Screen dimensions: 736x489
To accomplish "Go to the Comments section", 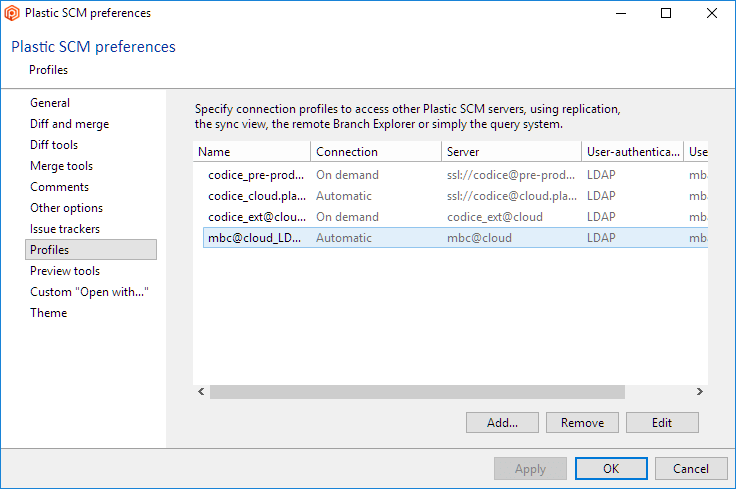I will [x=59, y=187].
